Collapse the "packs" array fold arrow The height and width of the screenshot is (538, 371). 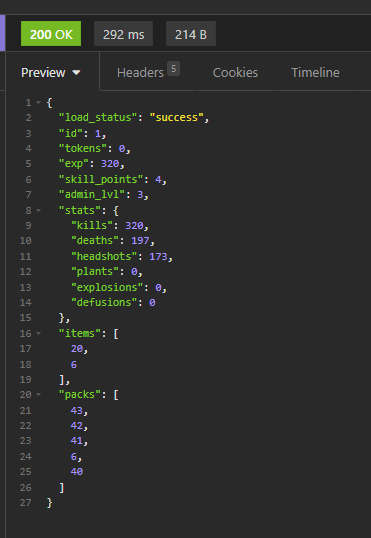(38, 395)
